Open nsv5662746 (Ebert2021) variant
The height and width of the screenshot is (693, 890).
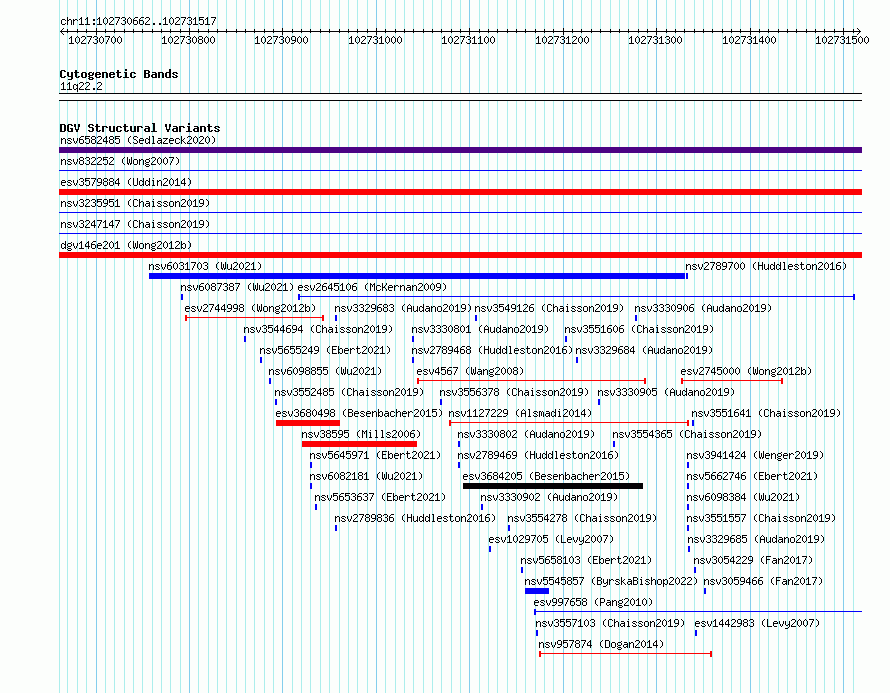[752, 476]
